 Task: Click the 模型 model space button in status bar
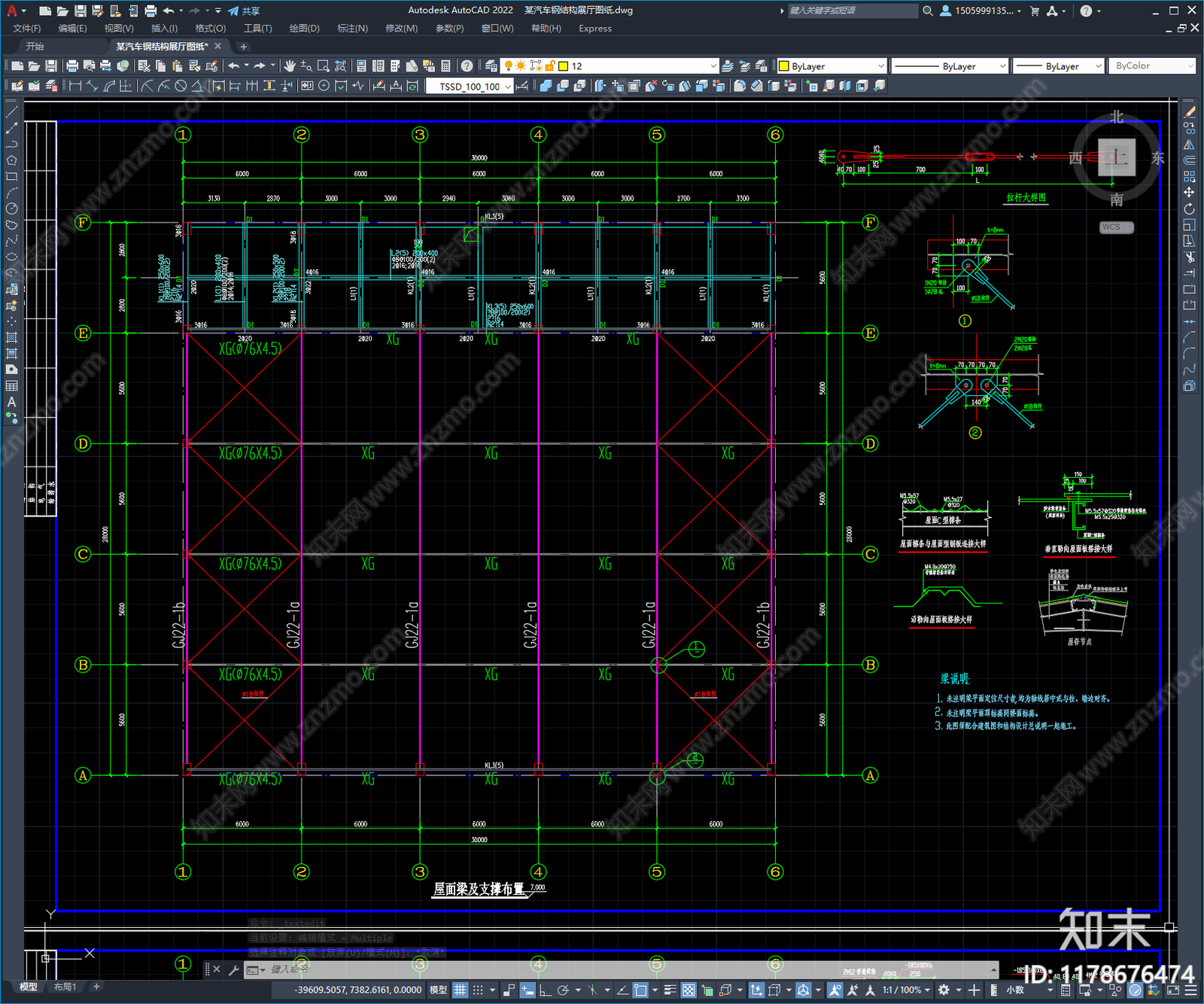(438, 990)
